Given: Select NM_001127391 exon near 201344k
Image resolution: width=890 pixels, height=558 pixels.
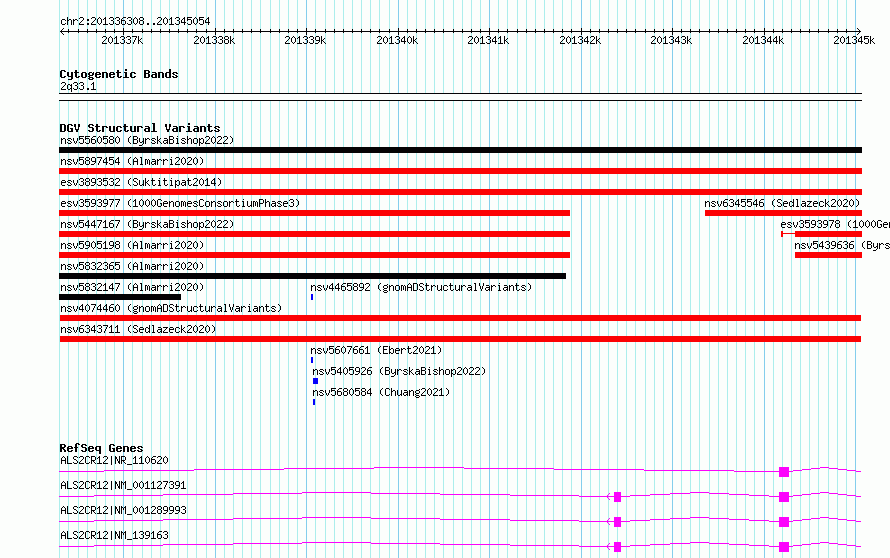Looking at the screenshot, I should point(784,497).
